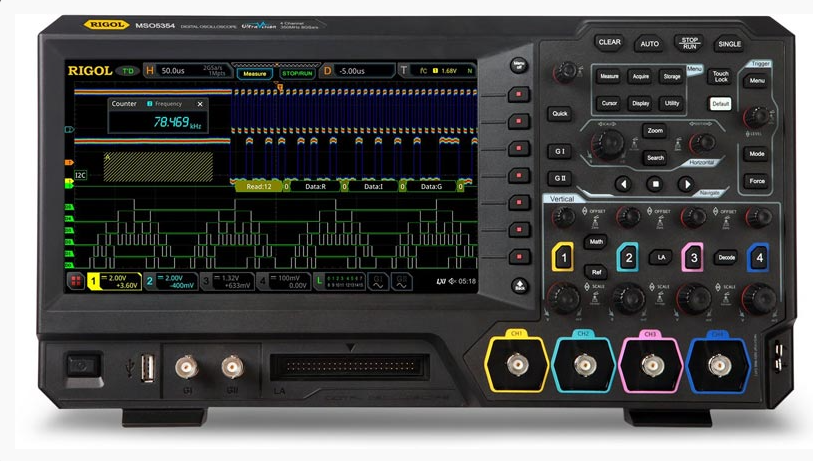
Task: Push the Quick key
Action: pyautogui.click(x=559, y=114)
